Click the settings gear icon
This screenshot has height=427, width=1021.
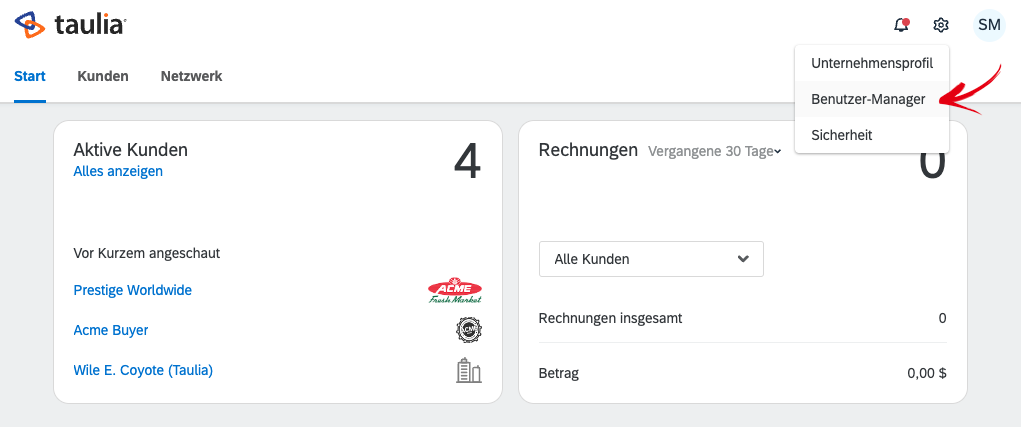pos(941,25)
